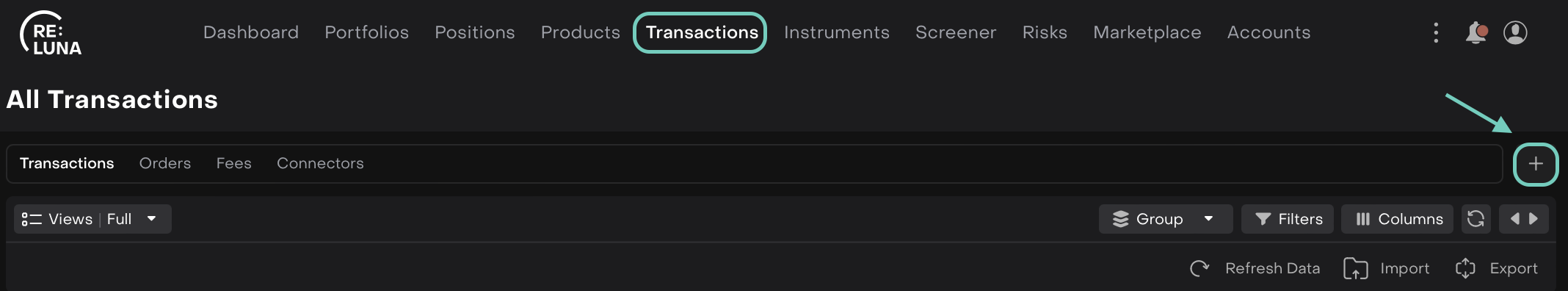Click the Export button
The width and height of the screenshot is (1568, 291).
point(1496,268)
